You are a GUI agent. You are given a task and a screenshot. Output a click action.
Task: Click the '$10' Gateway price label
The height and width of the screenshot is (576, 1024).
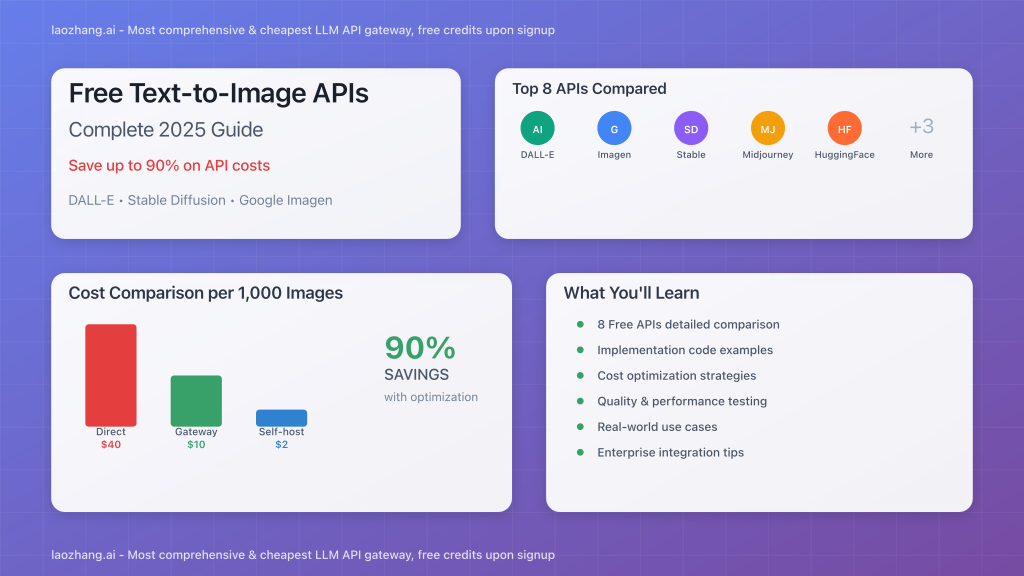(x=196, y=445)
